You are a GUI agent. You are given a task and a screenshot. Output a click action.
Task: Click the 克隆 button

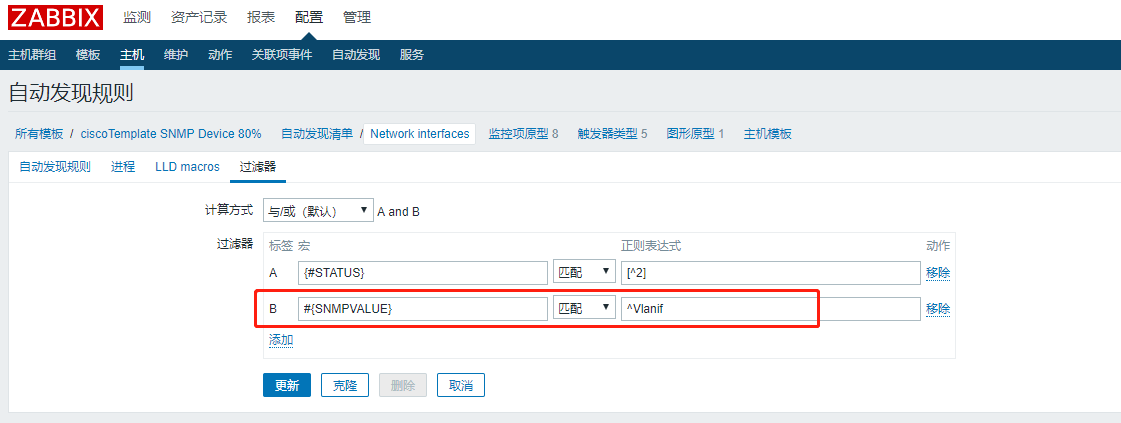click(x=345, y=385)
